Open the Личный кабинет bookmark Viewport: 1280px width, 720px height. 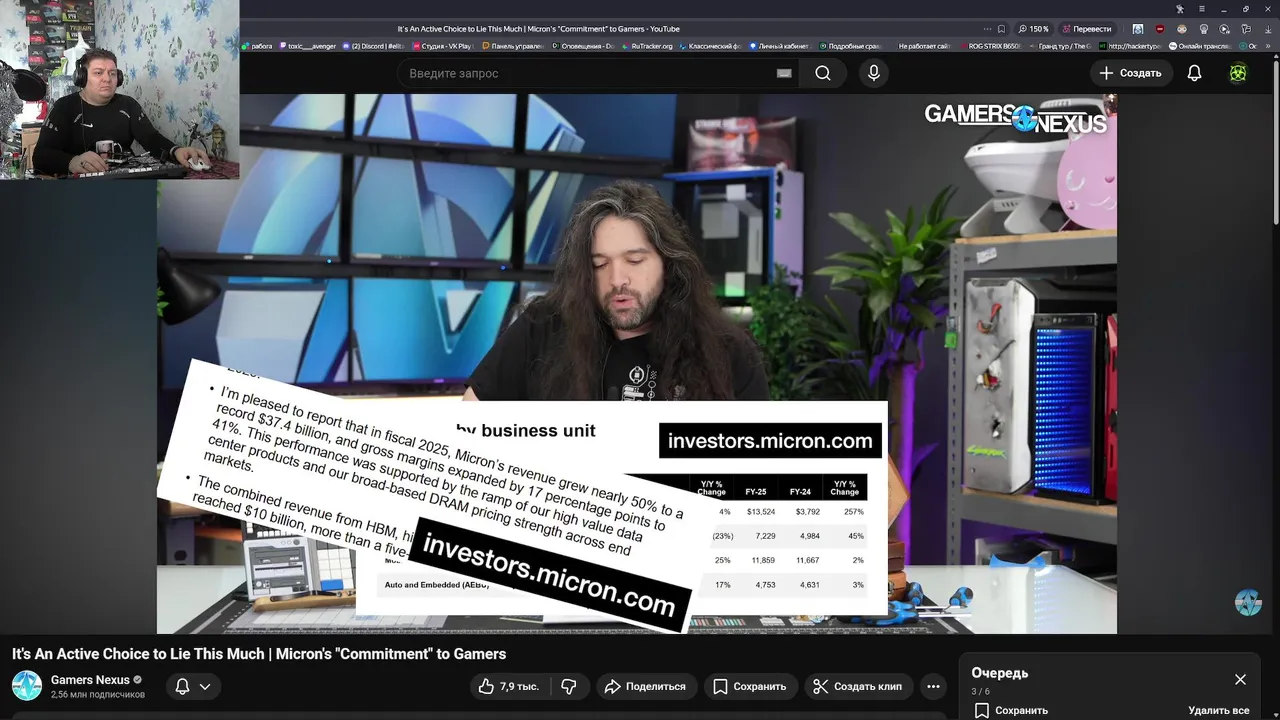781,46
